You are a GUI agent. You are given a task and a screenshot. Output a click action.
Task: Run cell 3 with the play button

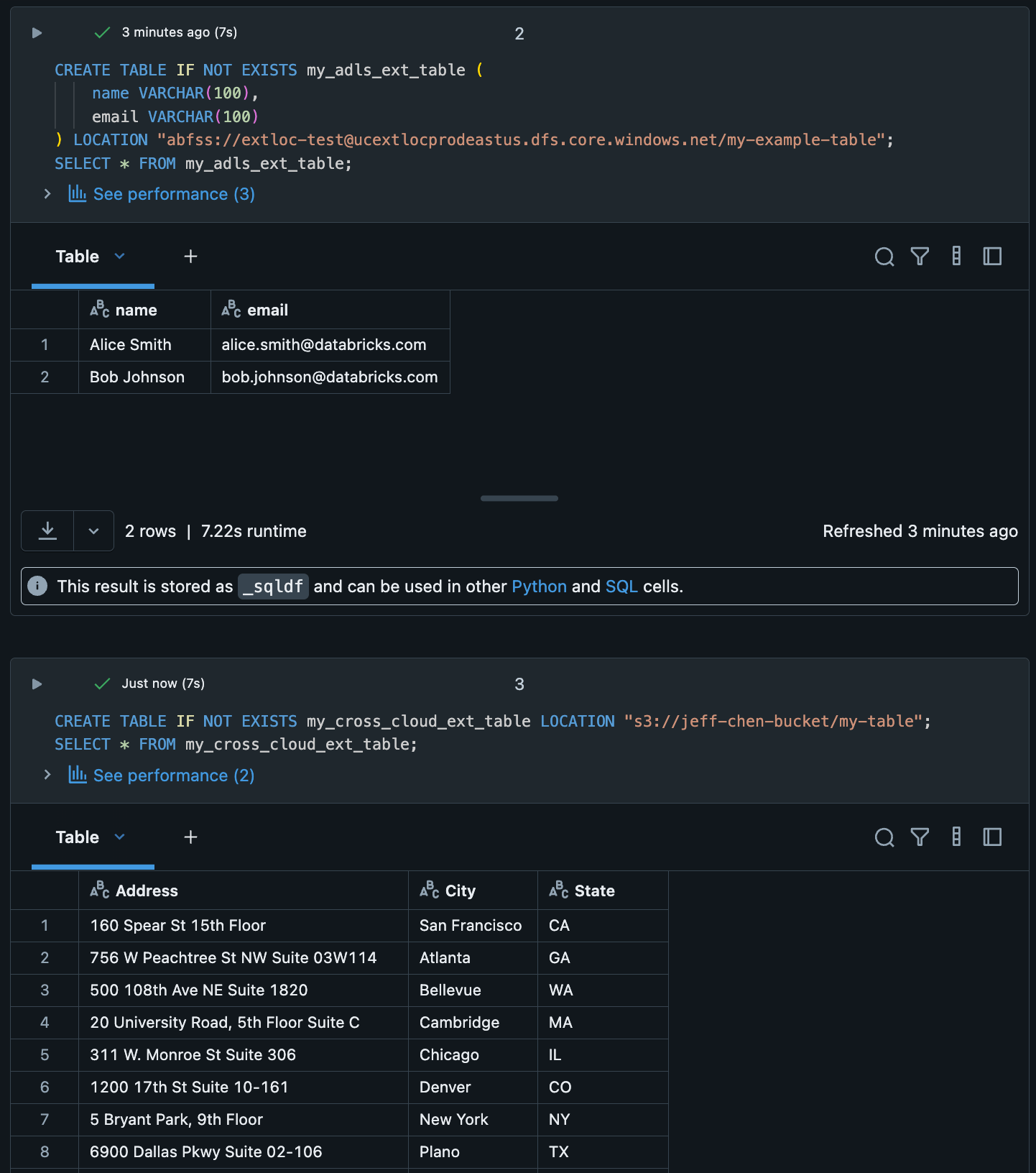(x=37, y=684)
